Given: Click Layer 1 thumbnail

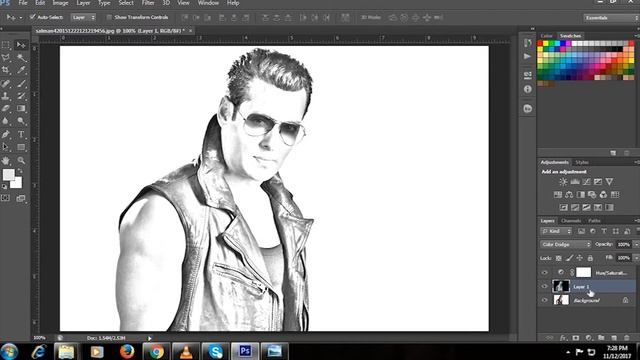Looking at the screenshot, I should [x=561, y=287].
